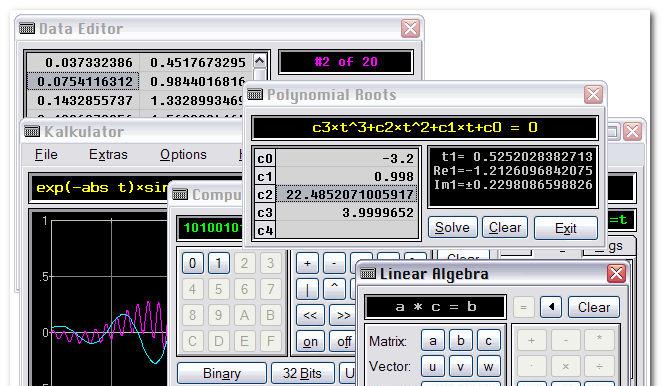661x386 pixels.
Task: Click the XOR caret (^) key
Action: coord(334,289)
